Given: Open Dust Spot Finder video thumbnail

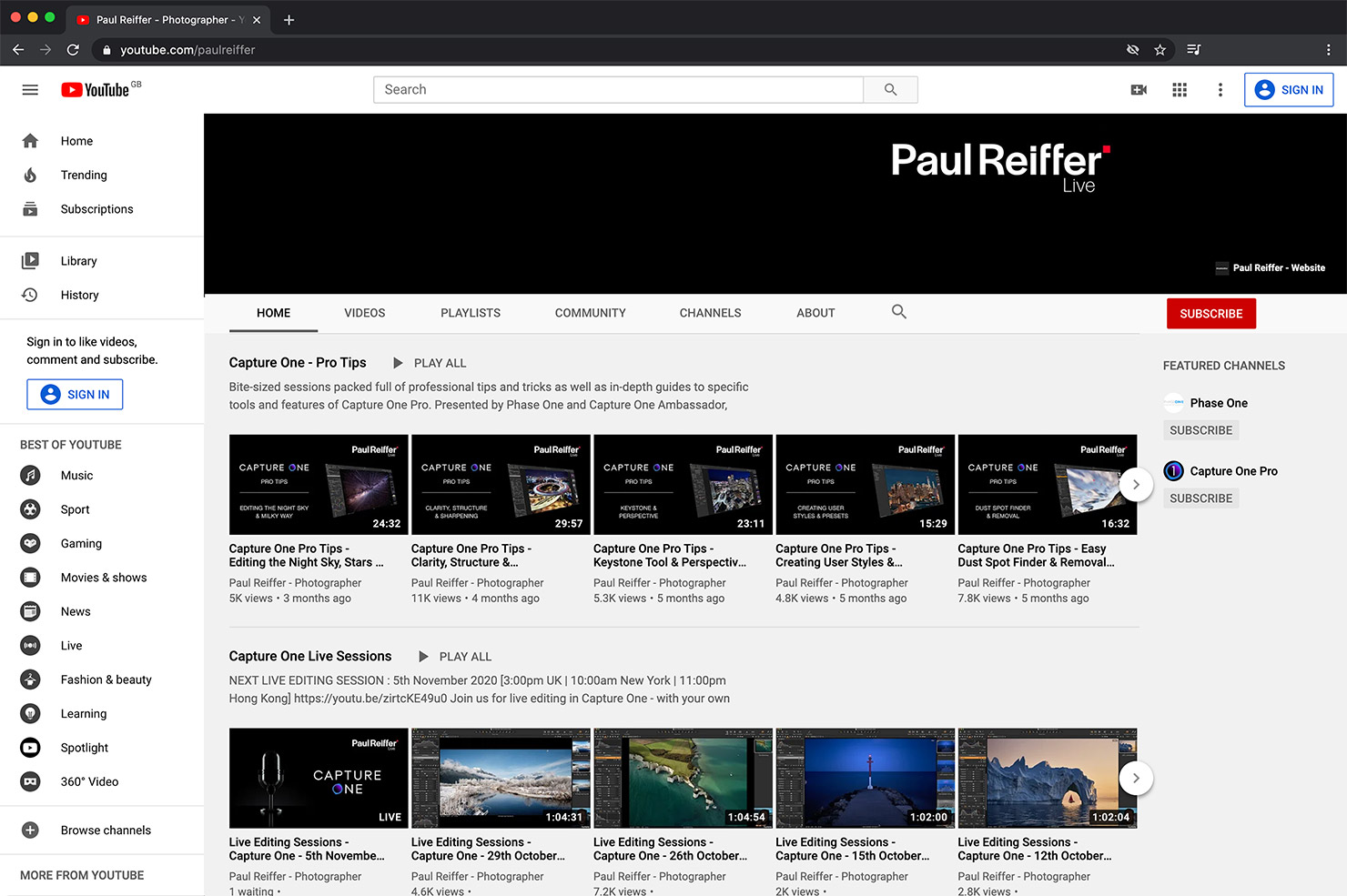Looking at the screenshot, I should coord(1047,485).
